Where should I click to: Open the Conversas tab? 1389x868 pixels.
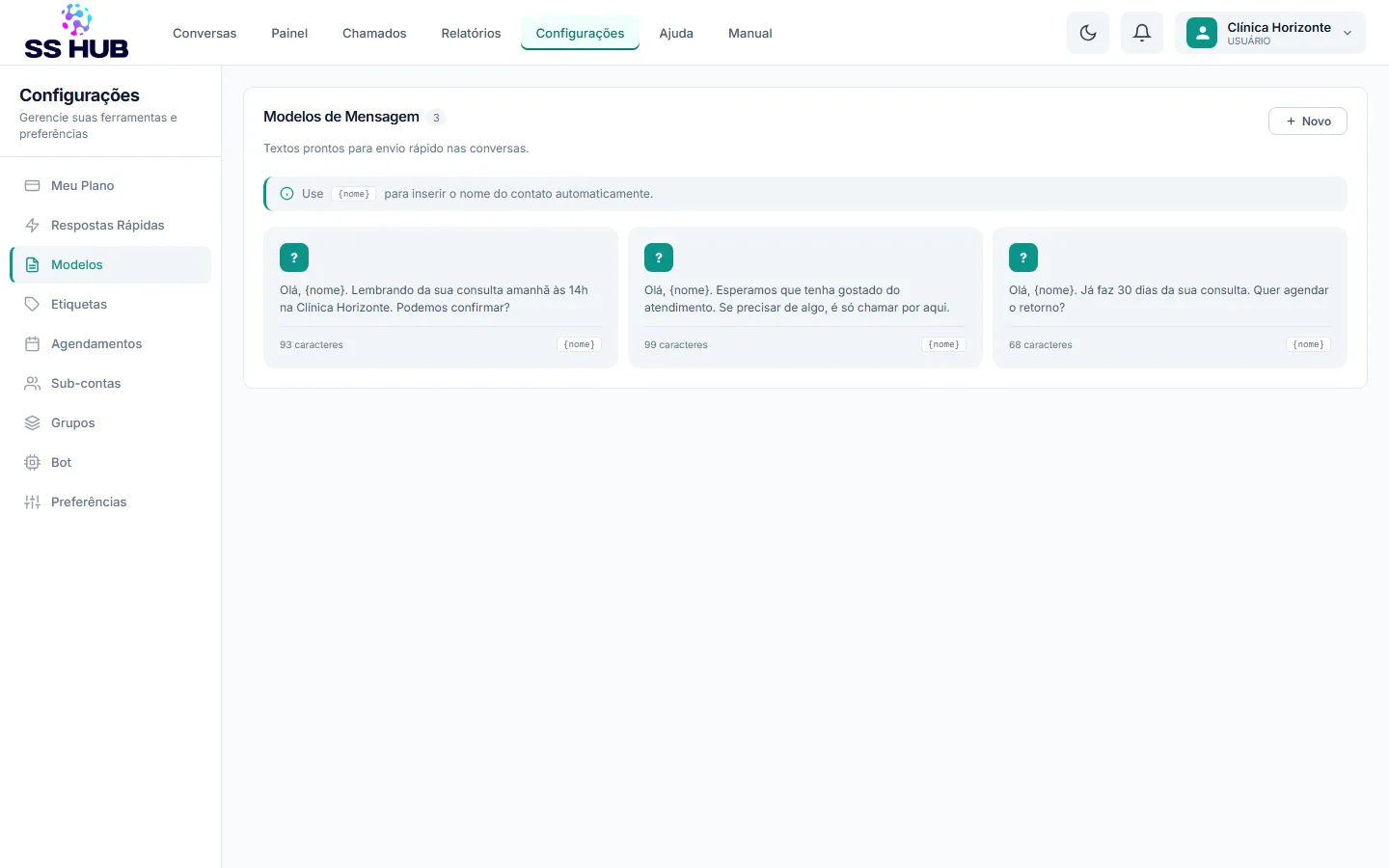tap(204, 33)
